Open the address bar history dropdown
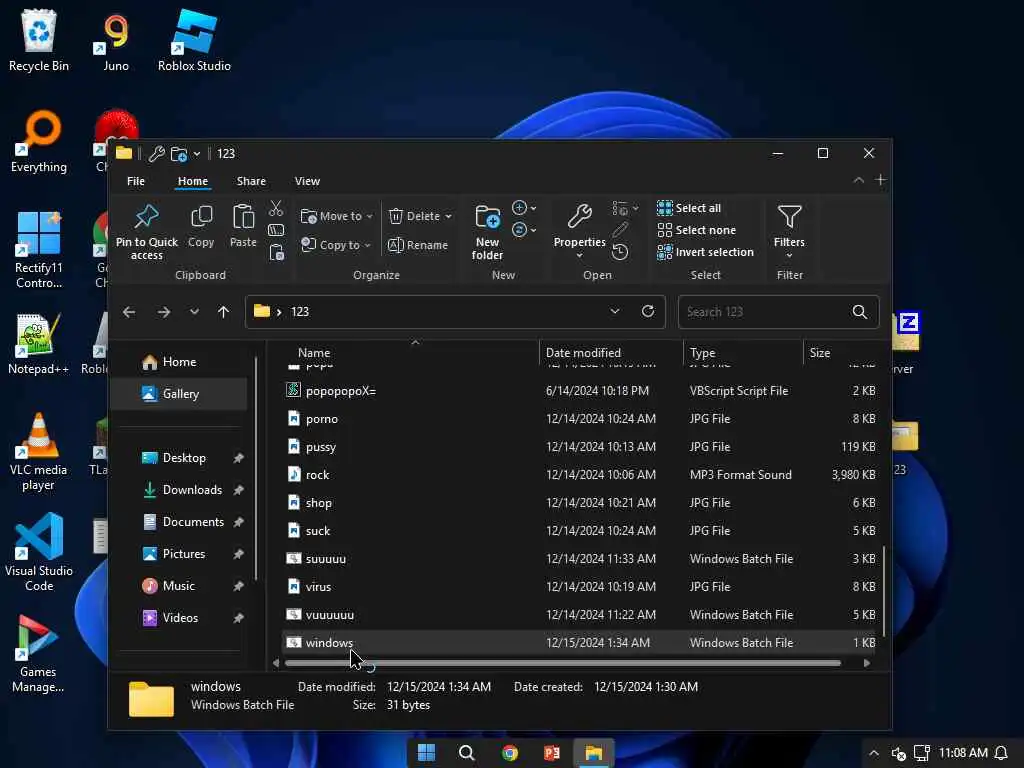 615,311
